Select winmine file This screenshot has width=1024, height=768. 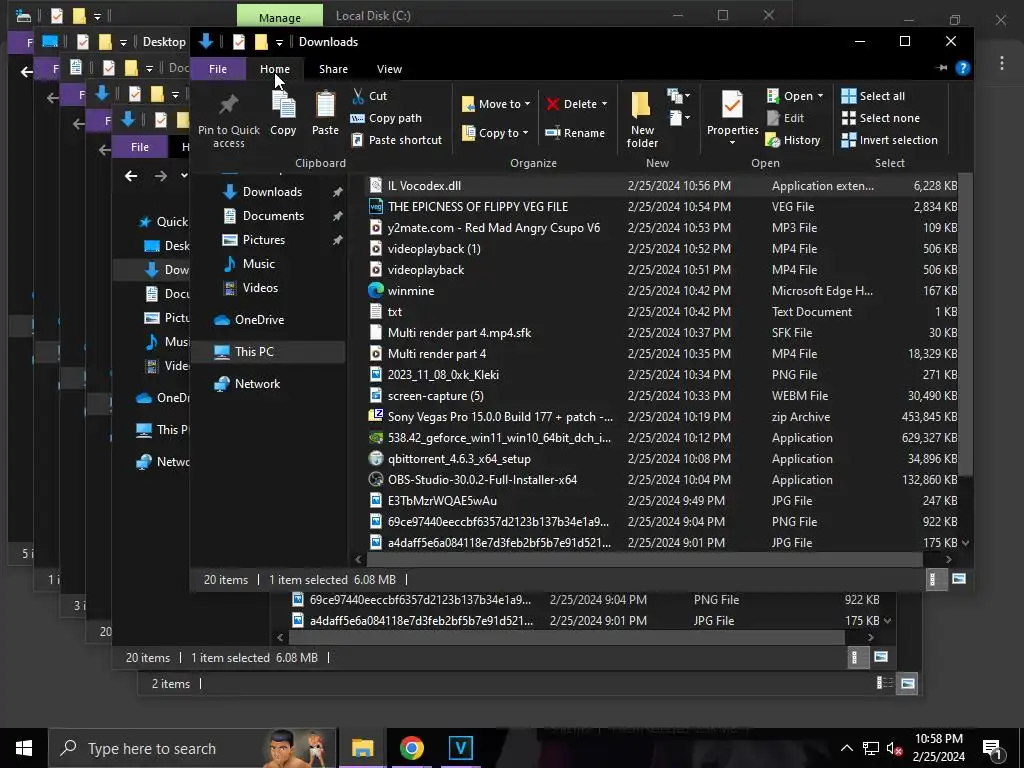pyautogui.click(x=410, y=291)
